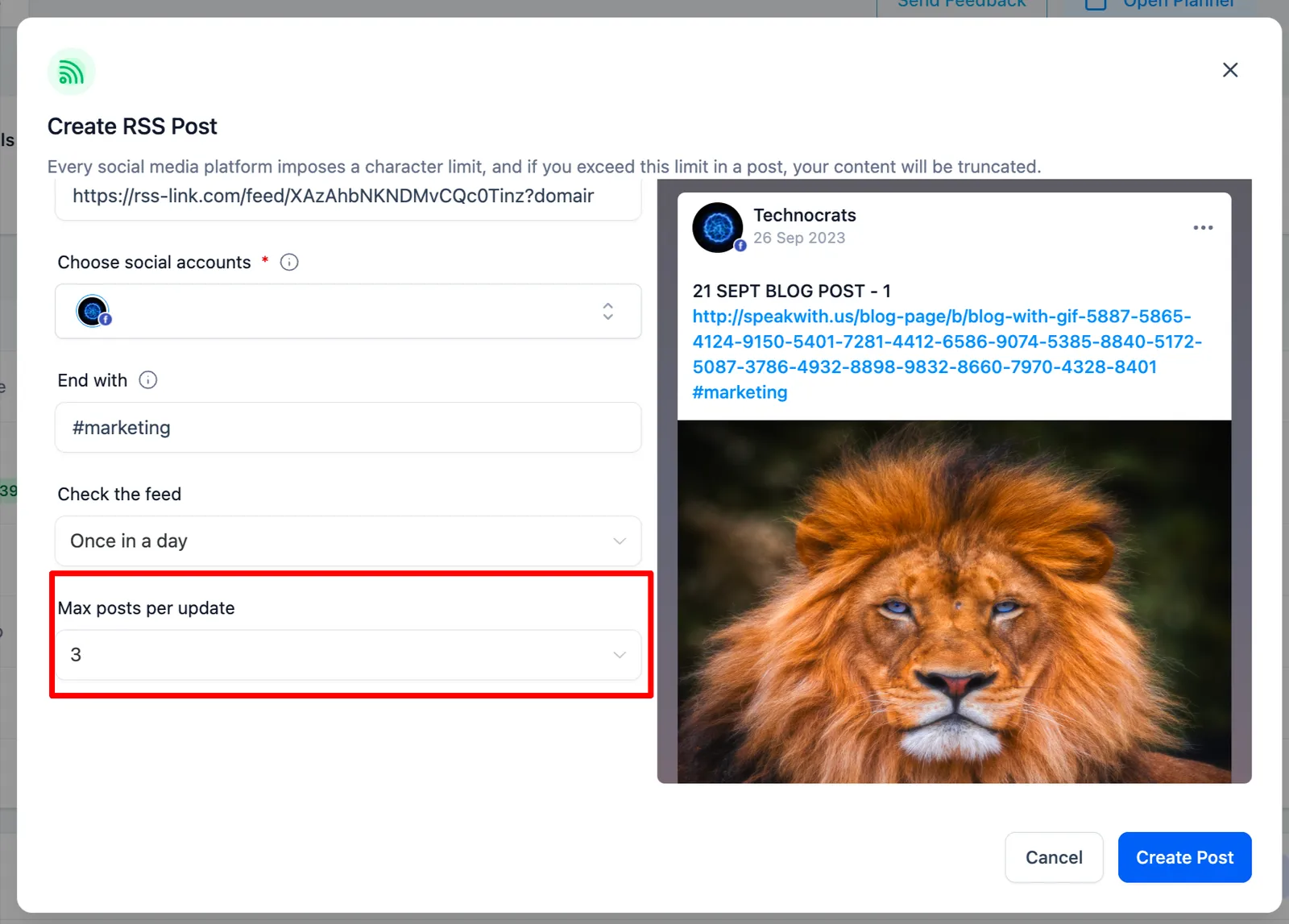Open Max posts per update dropdown

tap(348, 655)
